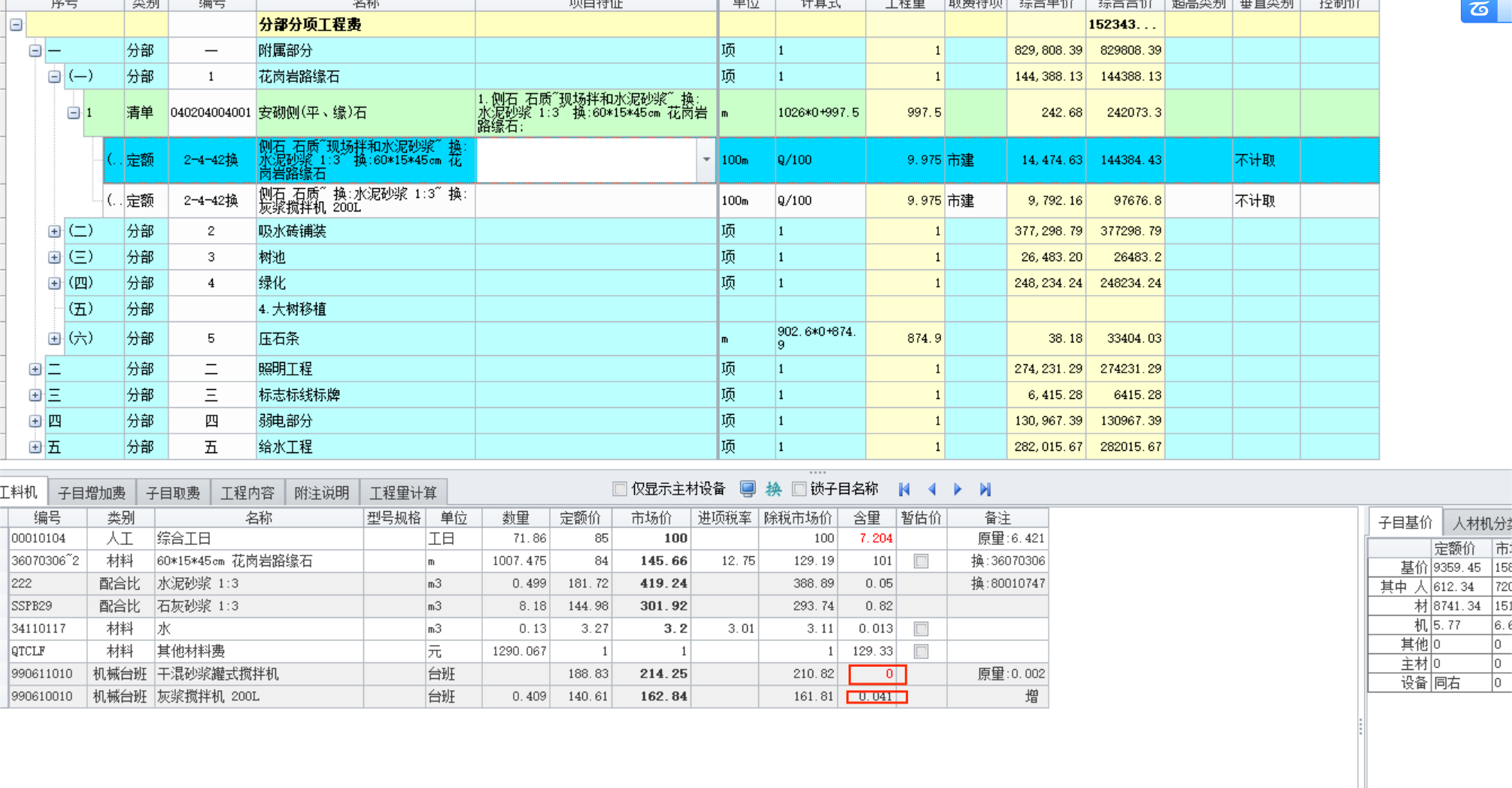This screenshot has height=788, width=1512.
Task: Click the monitor display icon in toolbar
Action: click(x=748, y=489)
